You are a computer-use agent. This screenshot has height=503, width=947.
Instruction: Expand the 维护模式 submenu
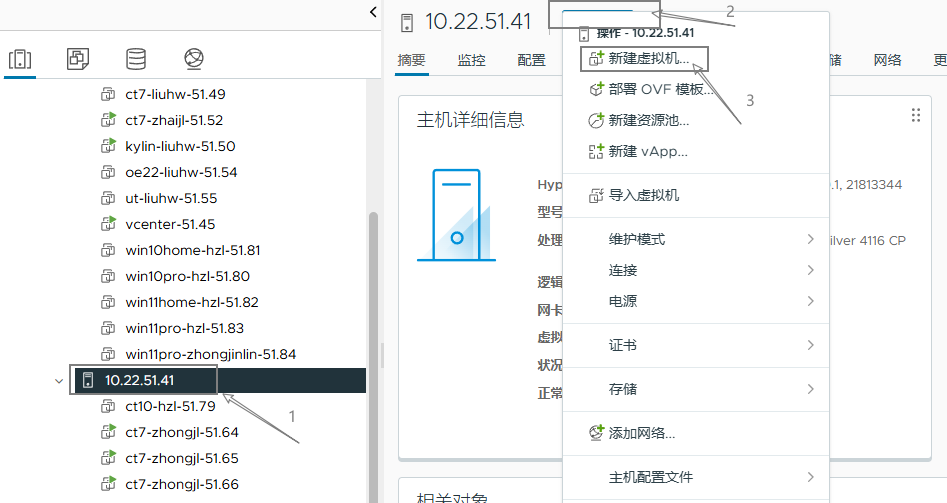tap(811, 239)
